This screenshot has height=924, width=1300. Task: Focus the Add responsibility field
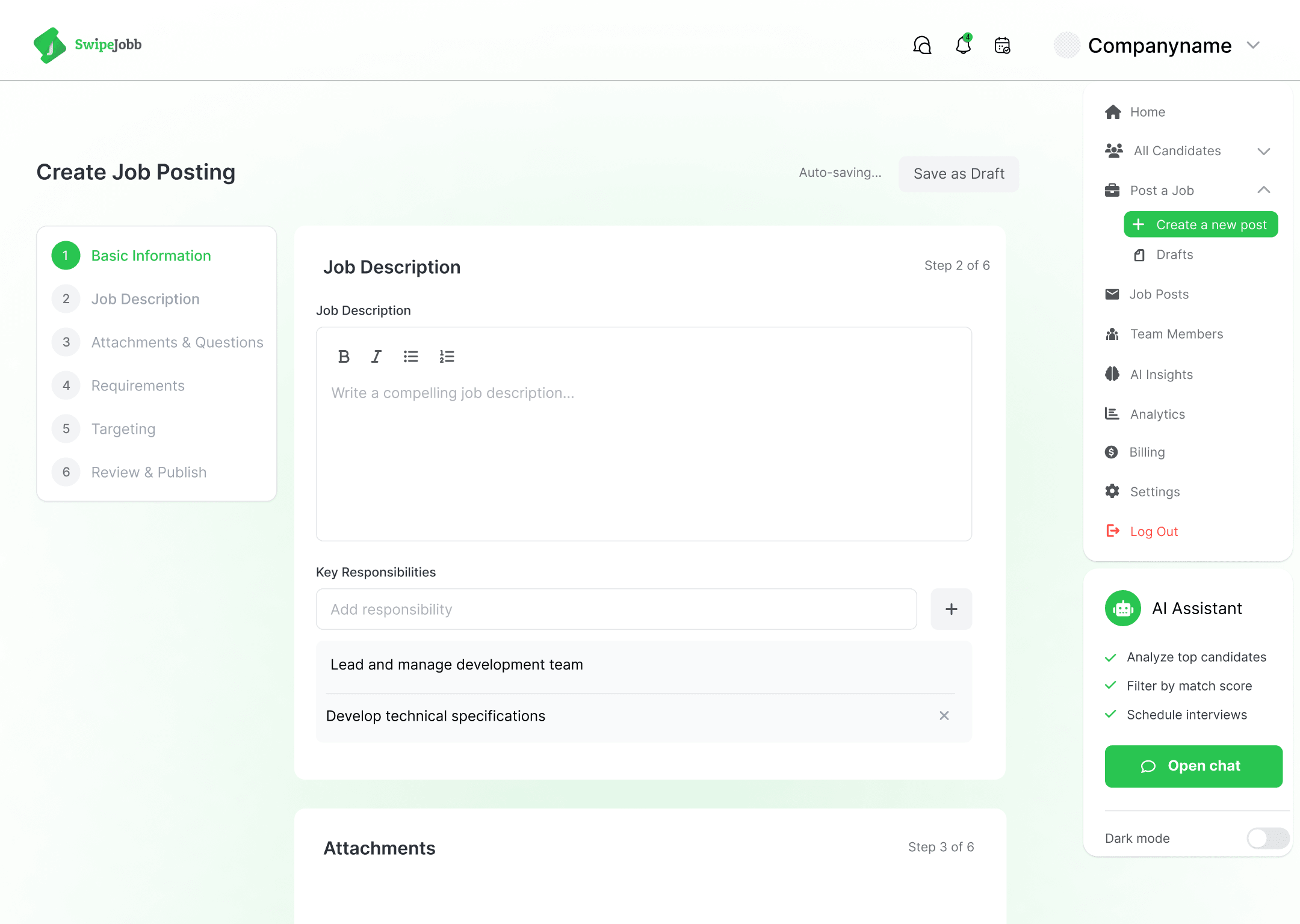coord(616,609)
